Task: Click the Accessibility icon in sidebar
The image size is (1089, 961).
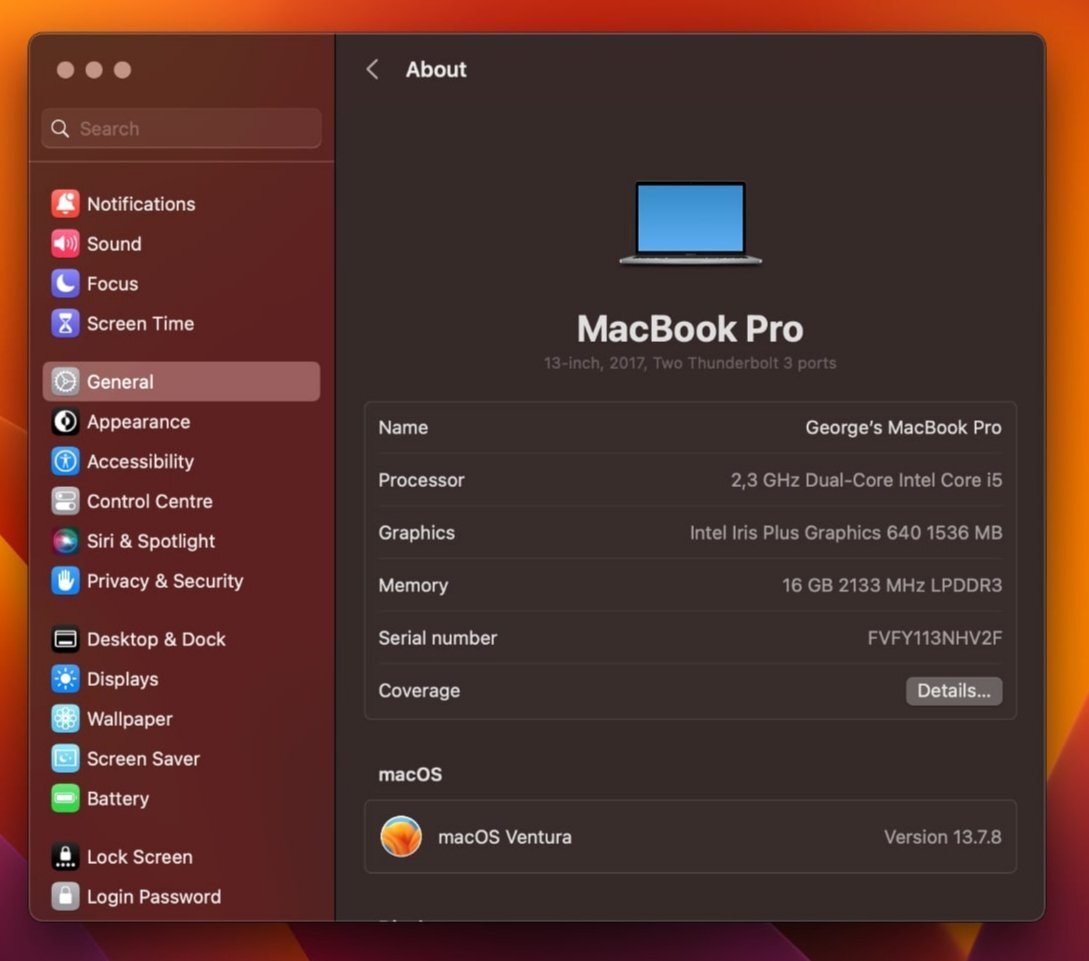Action: (65, 462)
